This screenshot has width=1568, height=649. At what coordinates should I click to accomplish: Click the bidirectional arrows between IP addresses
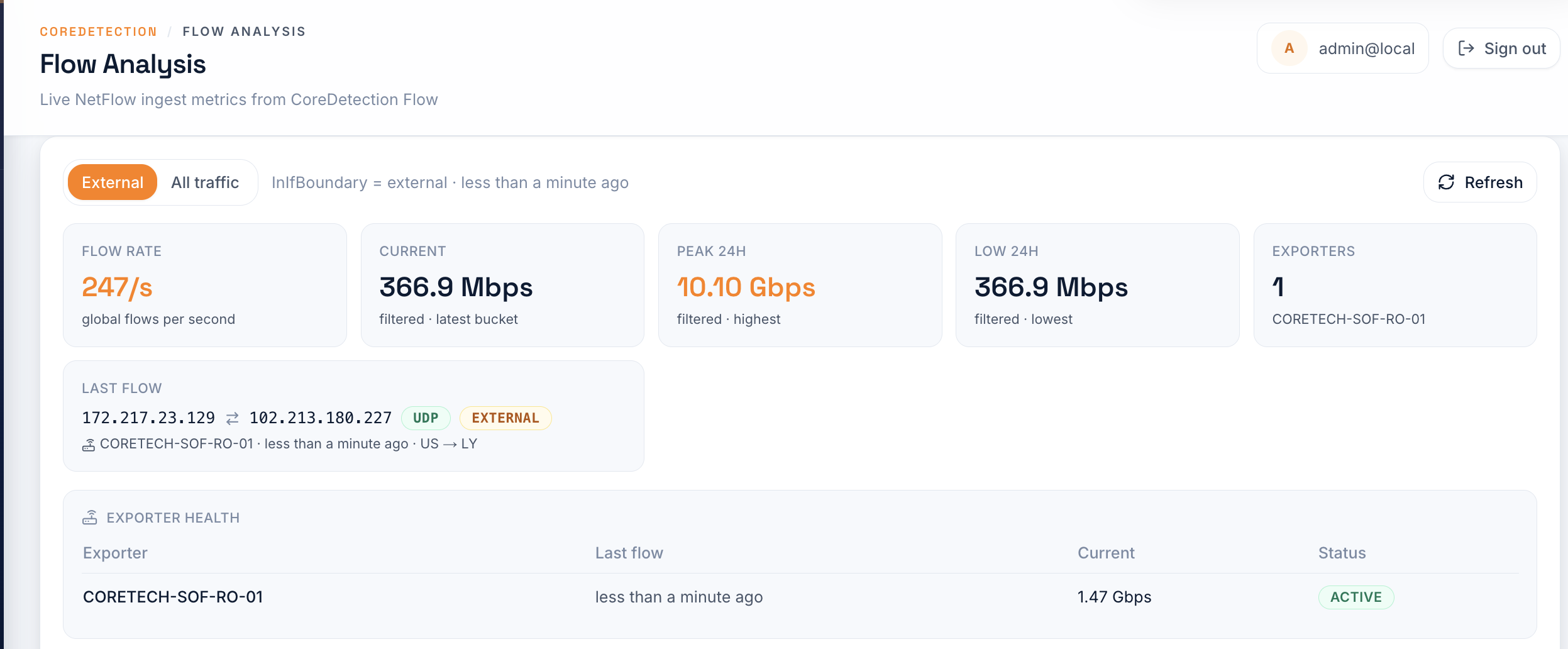[232, 418]
